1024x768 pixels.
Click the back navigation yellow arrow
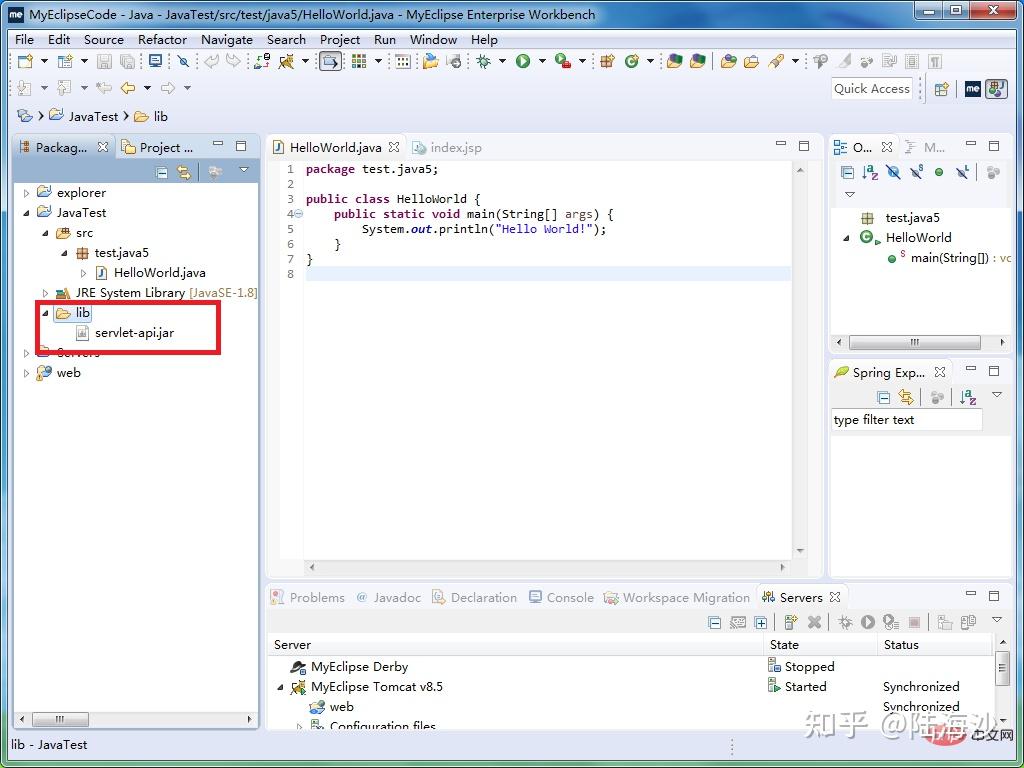[127, 88]
